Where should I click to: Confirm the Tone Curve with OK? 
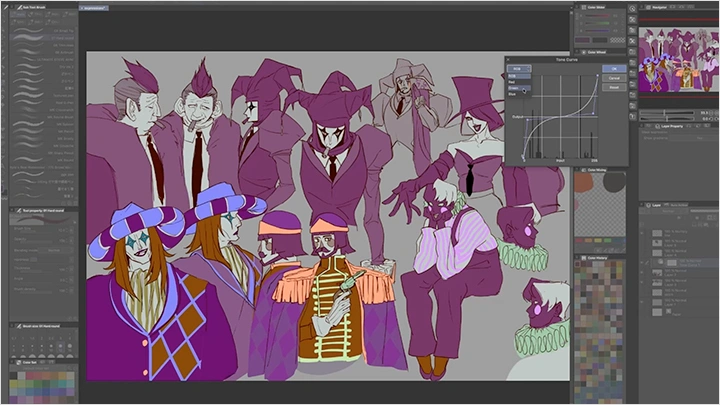coord(615,69)
